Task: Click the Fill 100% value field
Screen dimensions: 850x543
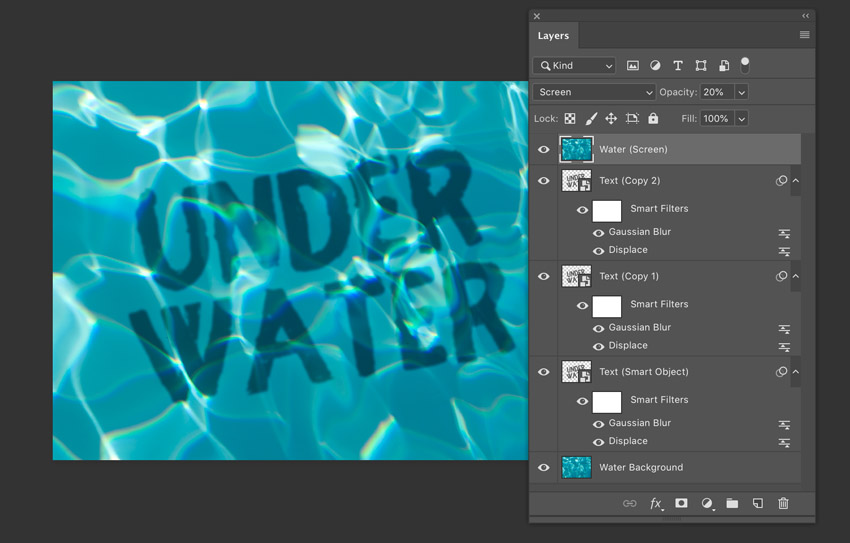Action: pos(717,119)
